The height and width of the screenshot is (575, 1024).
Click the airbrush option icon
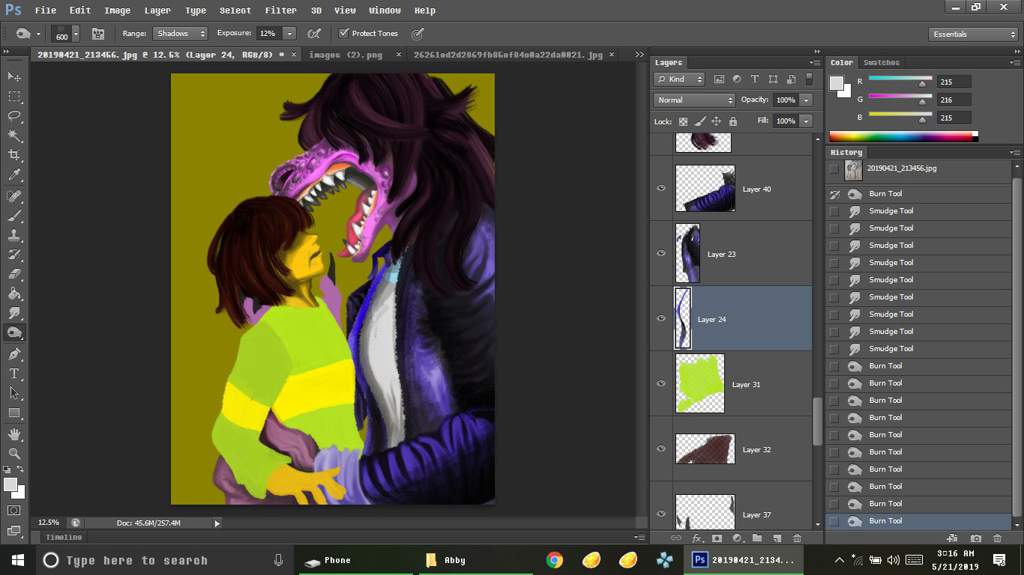[314, 33]
